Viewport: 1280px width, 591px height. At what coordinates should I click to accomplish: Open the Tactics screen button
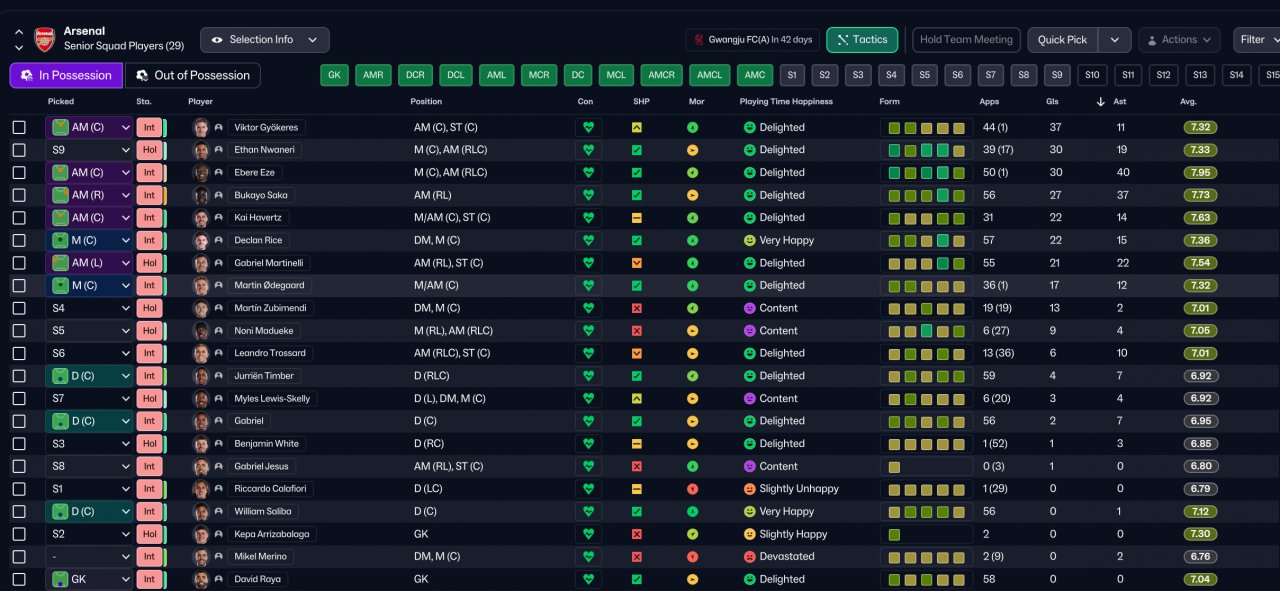(862, 40)
